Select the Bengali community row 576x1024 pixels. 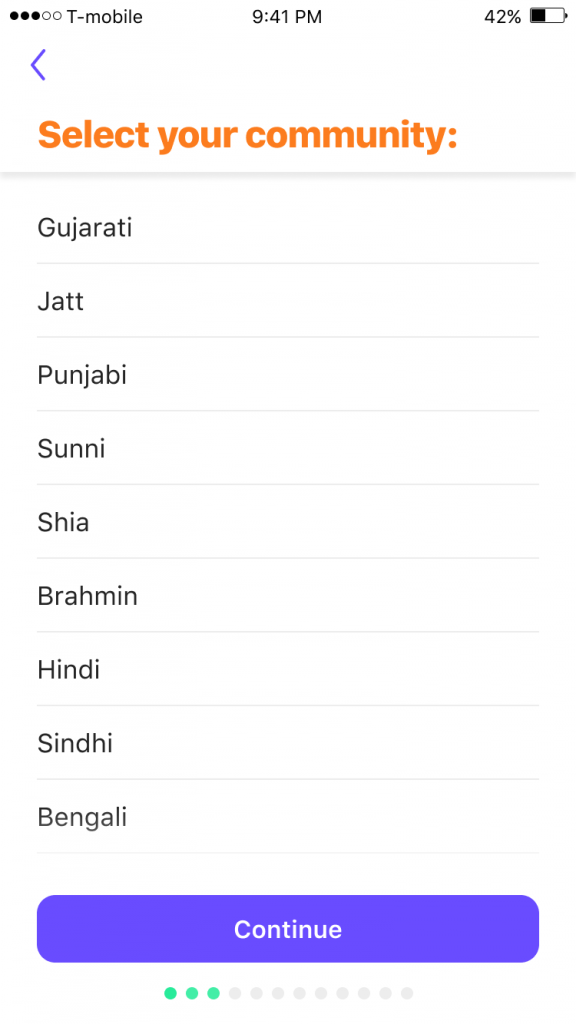(x=288, y=817)
